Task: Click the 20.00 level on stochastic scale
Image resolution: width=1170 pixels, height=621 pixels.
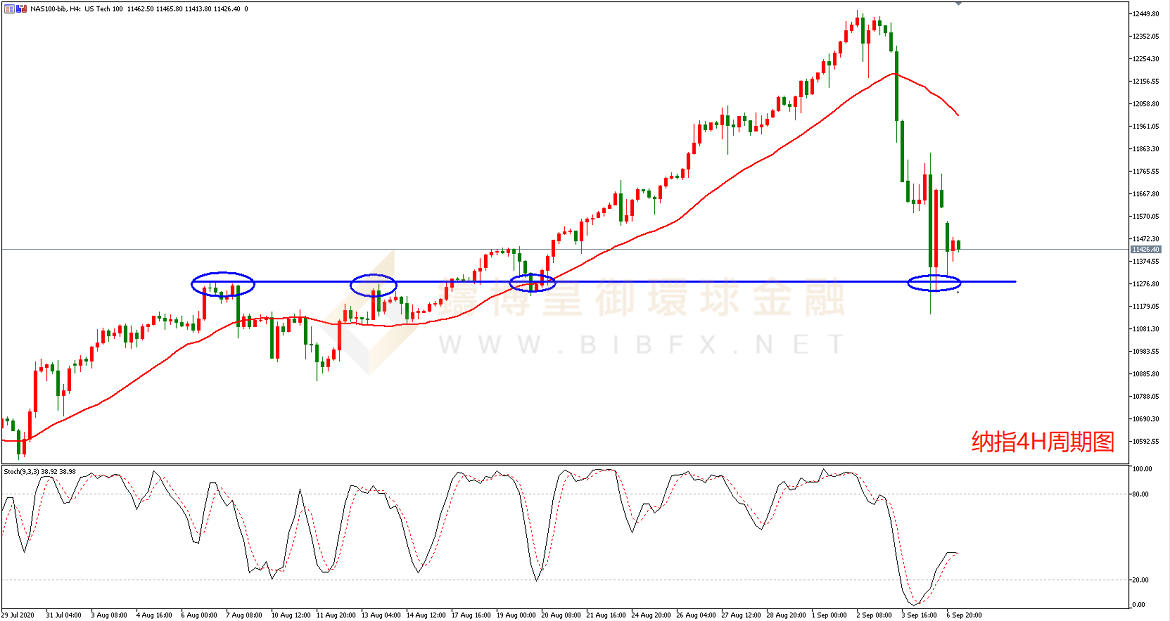Action: point(1137,580)
